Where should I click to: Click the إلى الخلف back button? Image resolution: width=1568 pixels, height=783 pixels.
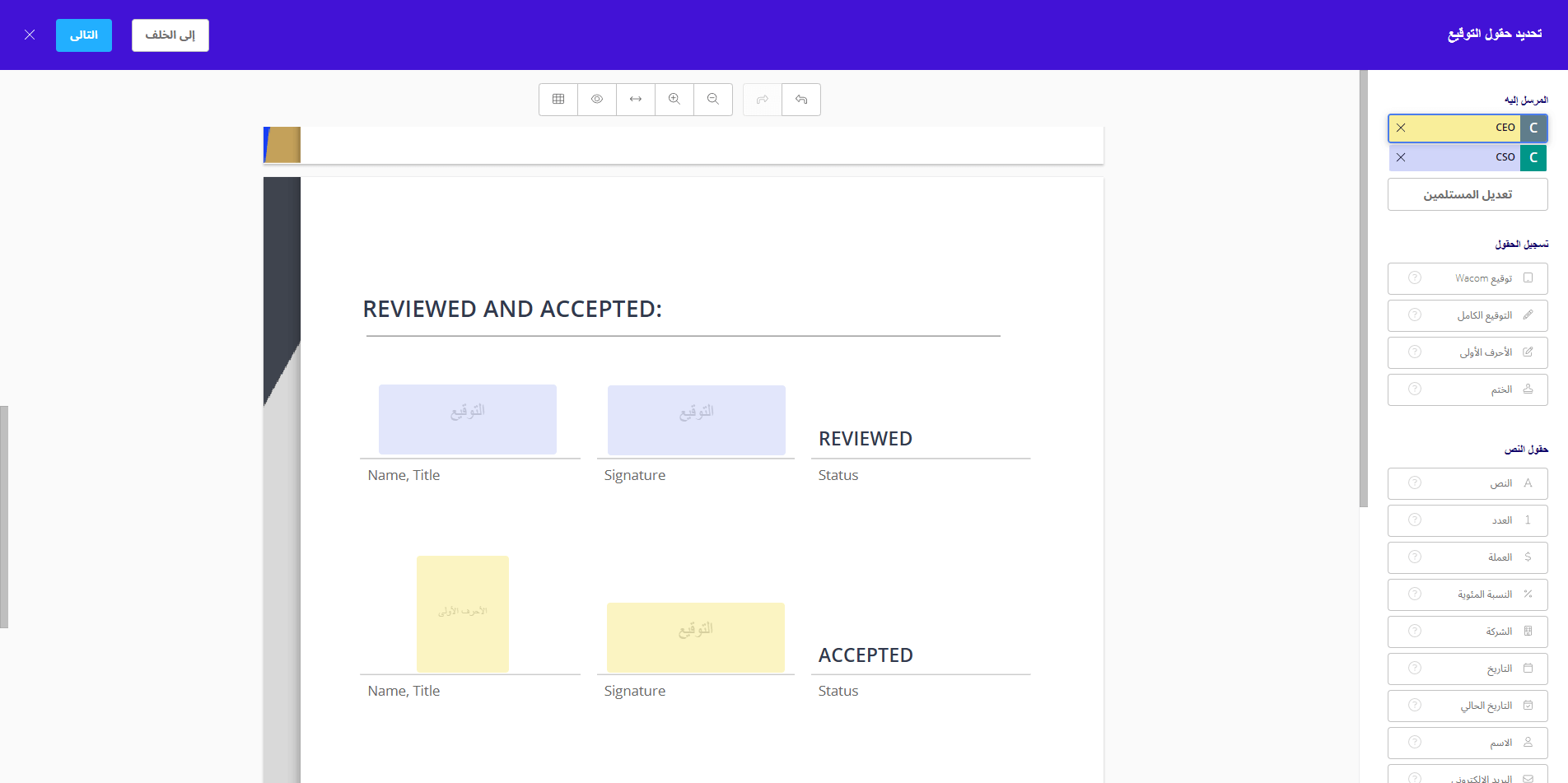click(x=170, y=35)
